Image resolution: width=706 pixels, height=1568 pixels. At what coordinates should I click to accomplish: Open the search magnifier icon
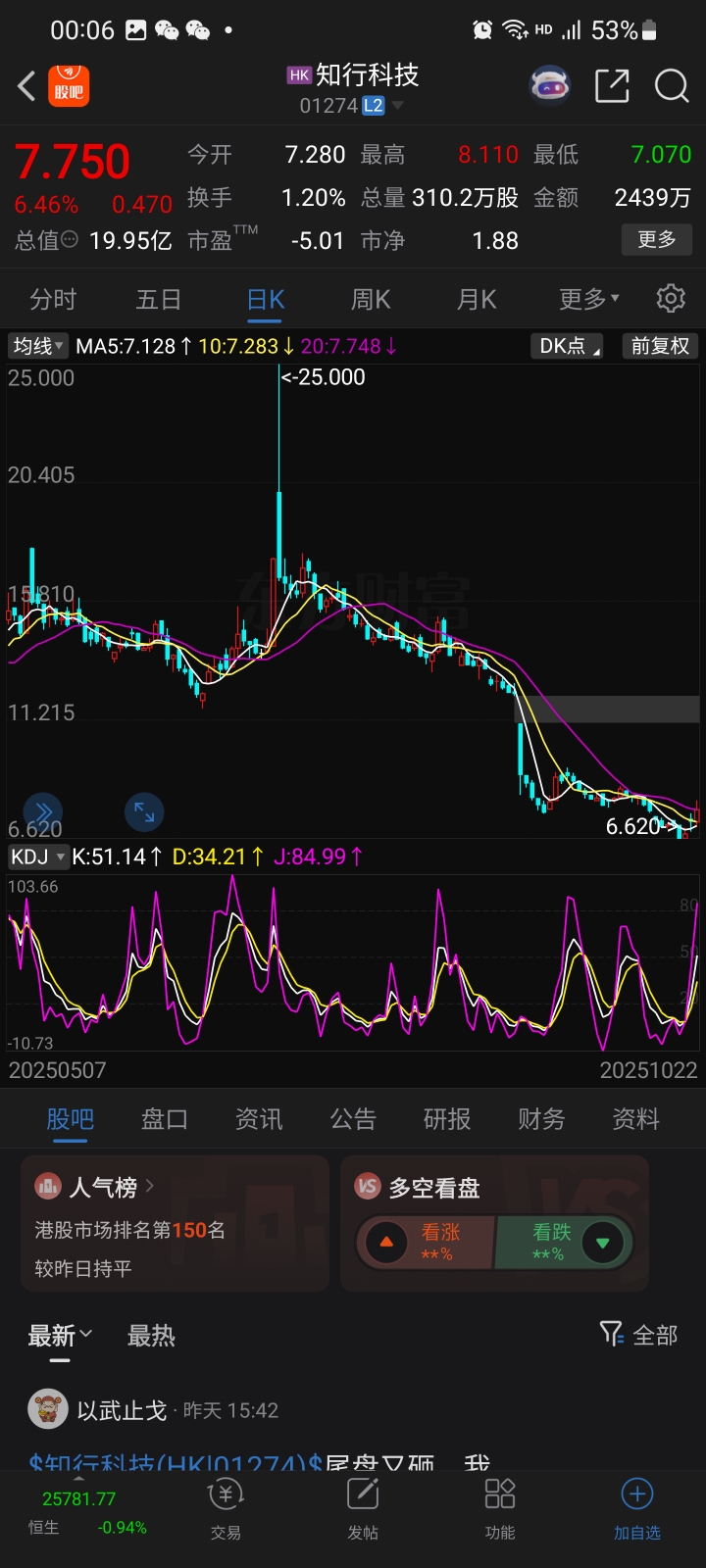point(672,86)
